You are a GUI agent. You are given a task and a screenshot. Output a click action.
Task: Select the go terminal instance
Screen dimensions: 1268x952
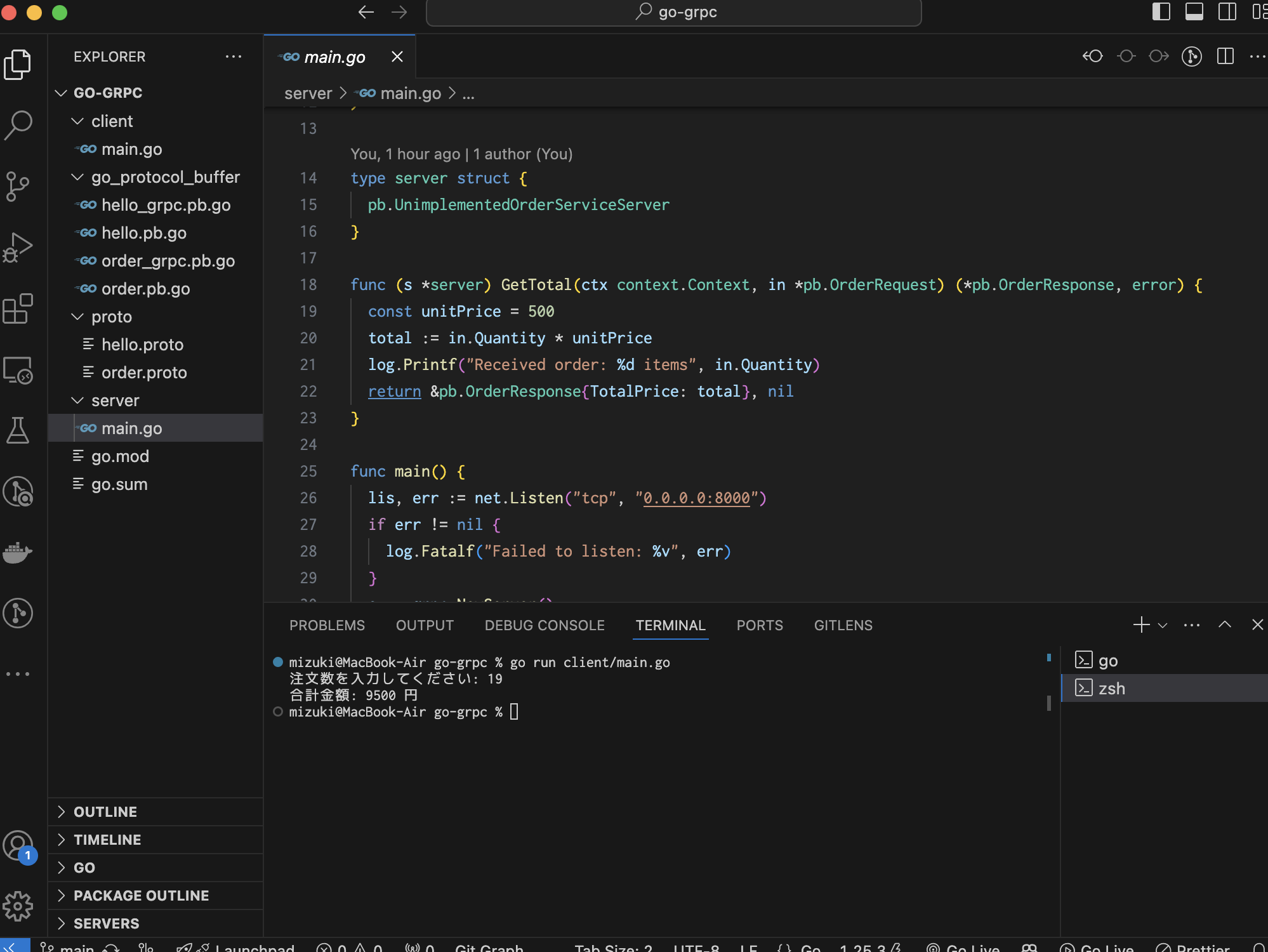point(1107,661)
